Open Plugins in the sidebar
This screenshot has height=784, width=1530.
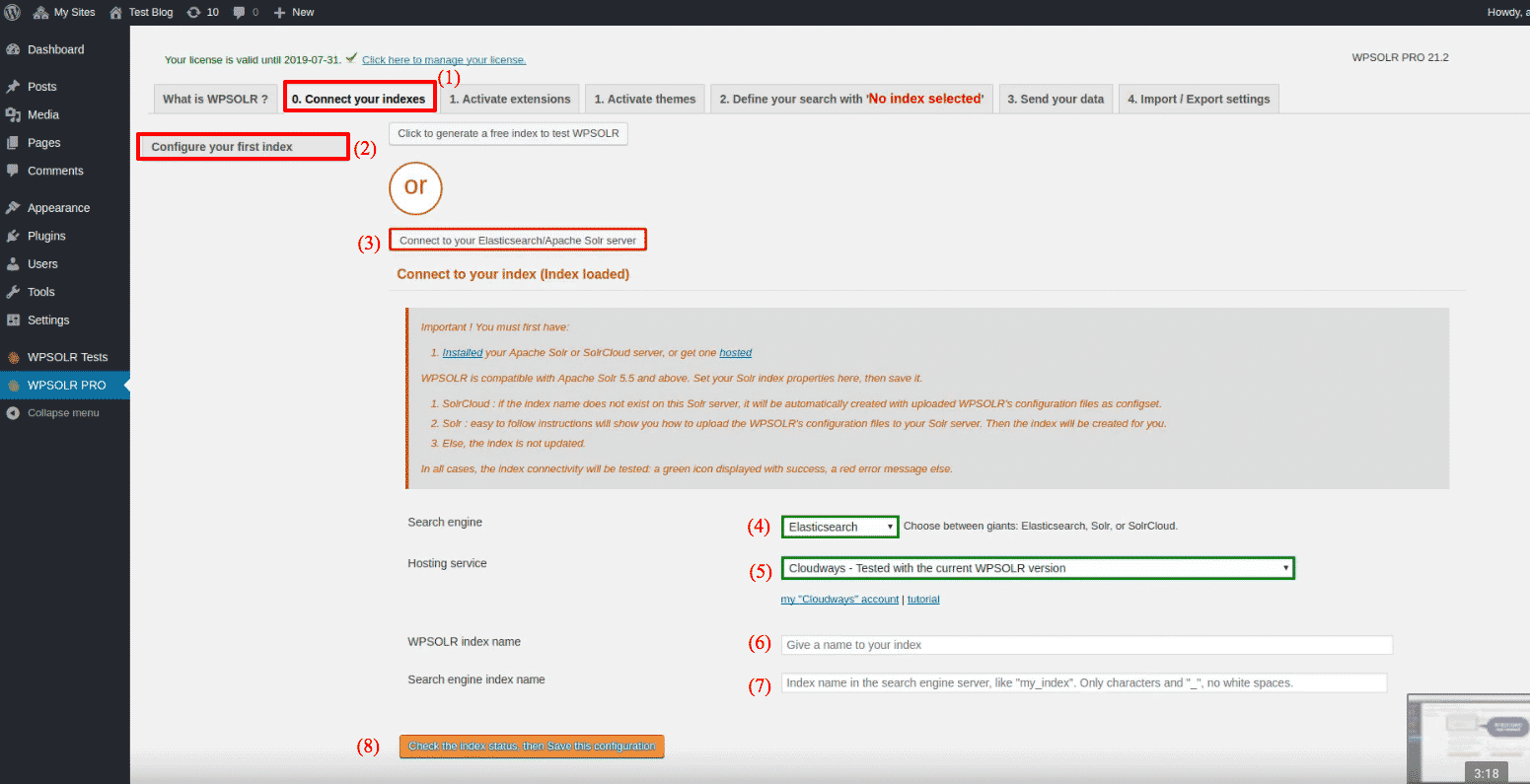65,236
